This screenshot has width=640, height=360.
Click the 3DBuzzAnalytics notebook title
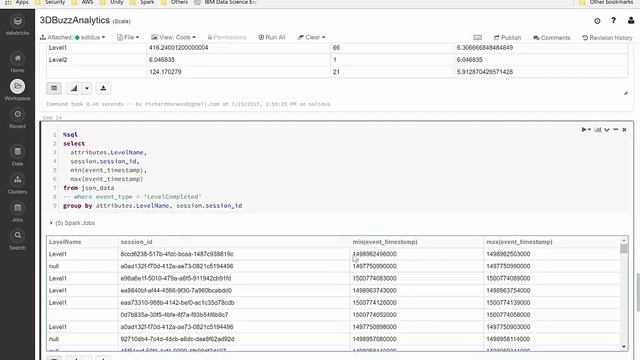pos(75,20)
